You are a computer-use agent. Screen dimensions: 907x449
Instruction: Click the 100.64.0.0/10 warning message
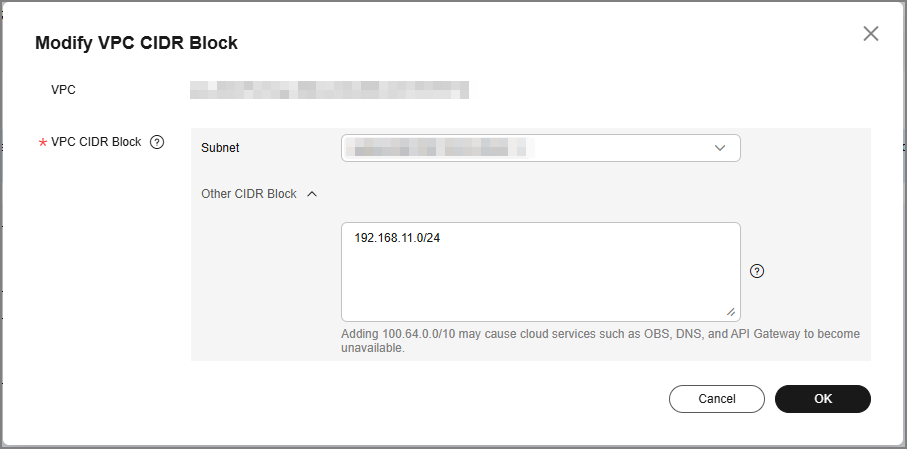tap(600, 341)
